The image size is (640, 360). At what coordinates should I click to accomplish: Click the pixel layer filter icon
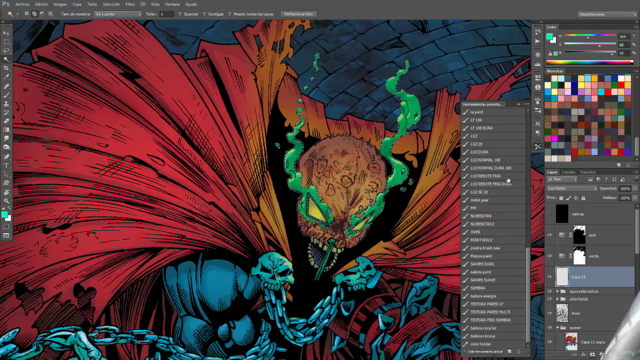(590, 179)
